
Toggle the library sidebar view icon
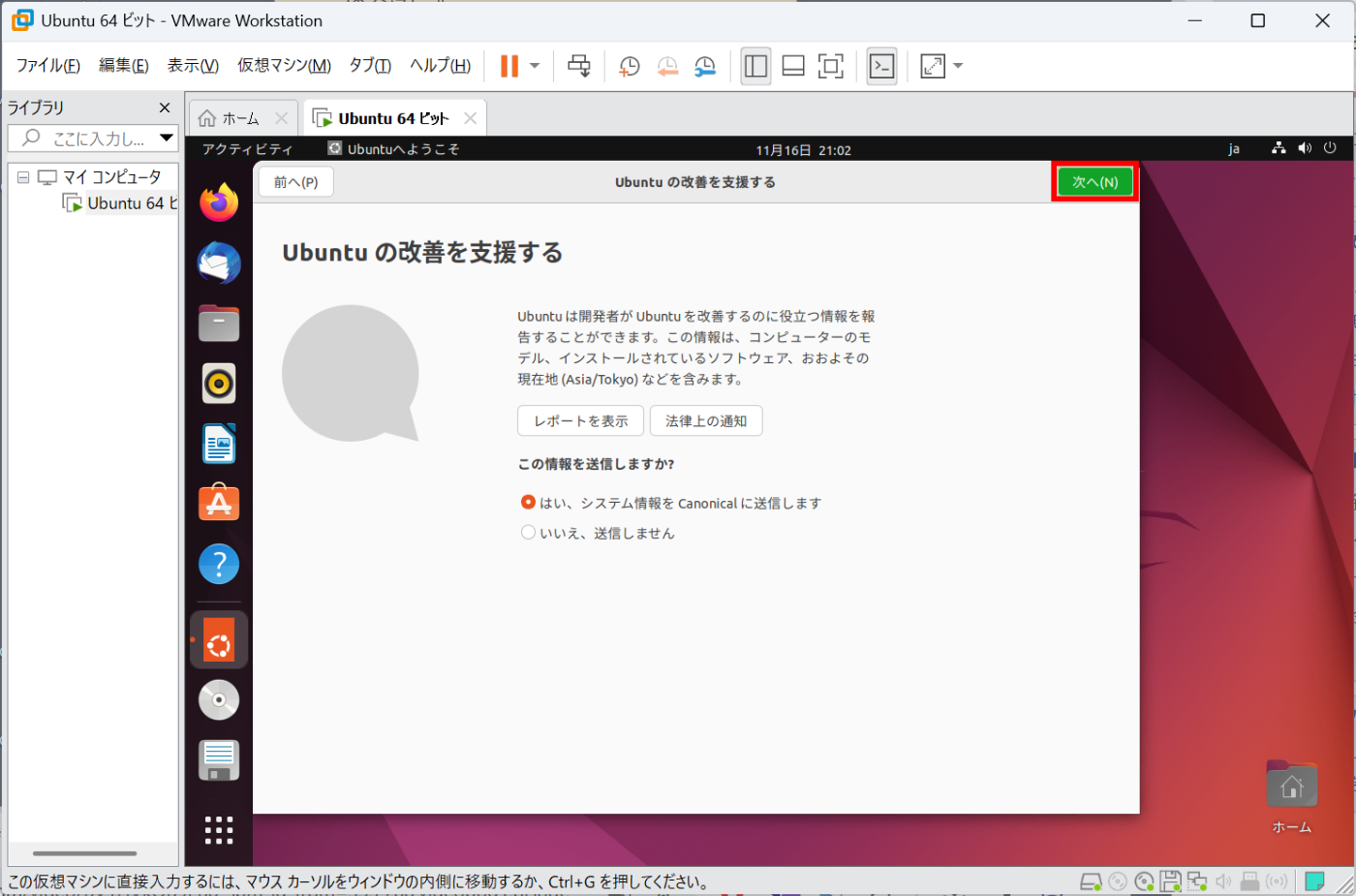(755, 66)
